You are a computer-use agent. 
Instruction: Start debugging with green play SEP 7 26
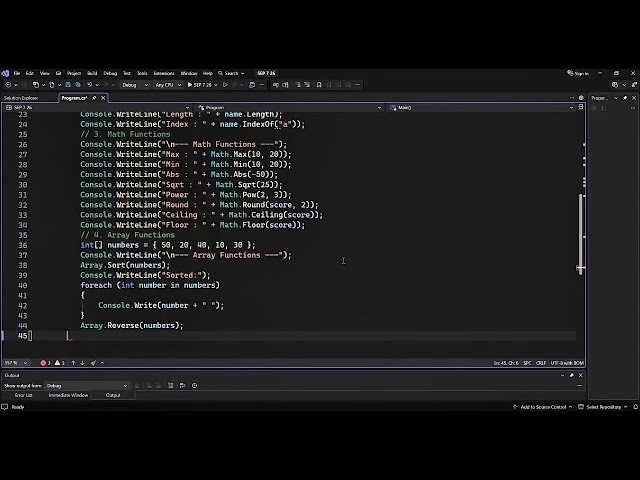tap(200, 85)
